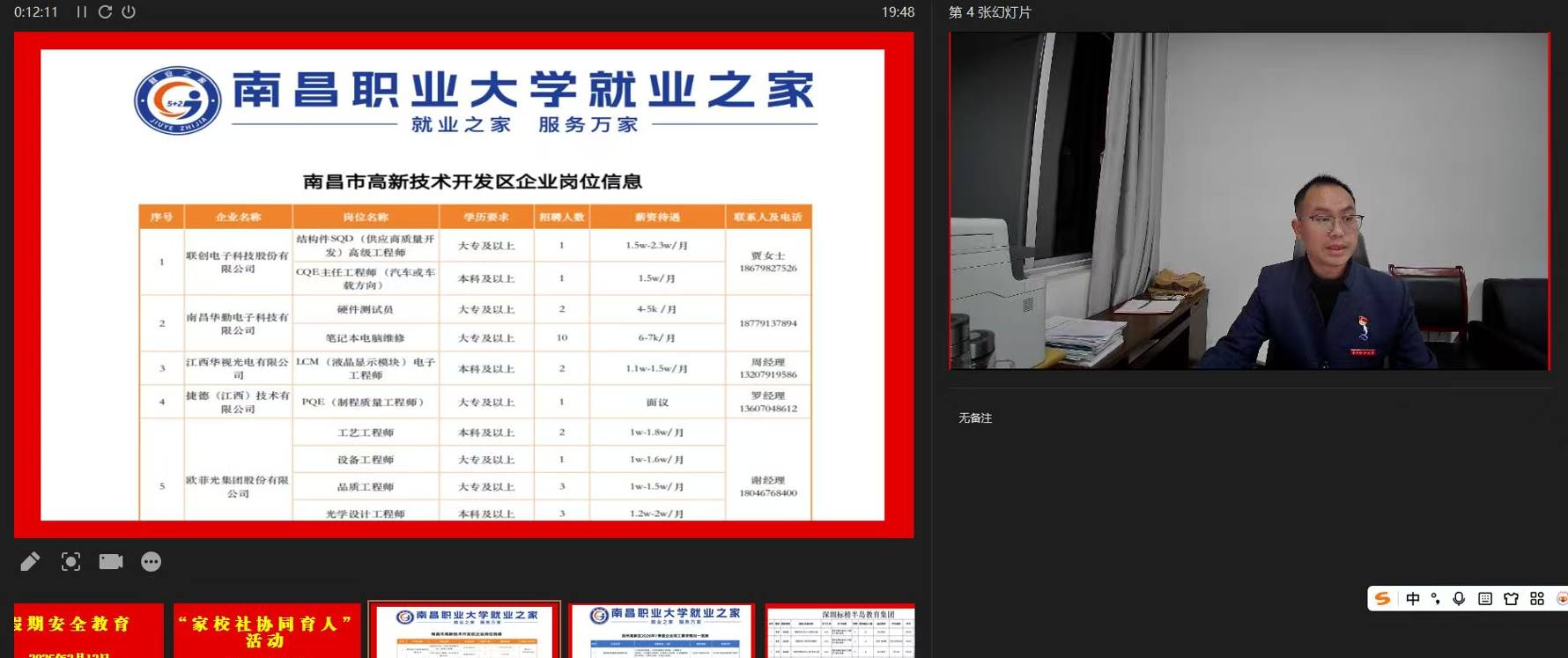The width and height of the screenshot is (1568, 658).
Task: Open the "家校社协同育人"活动 slide thumbnail
Action: pyautogui.click(x=267, y=631)
